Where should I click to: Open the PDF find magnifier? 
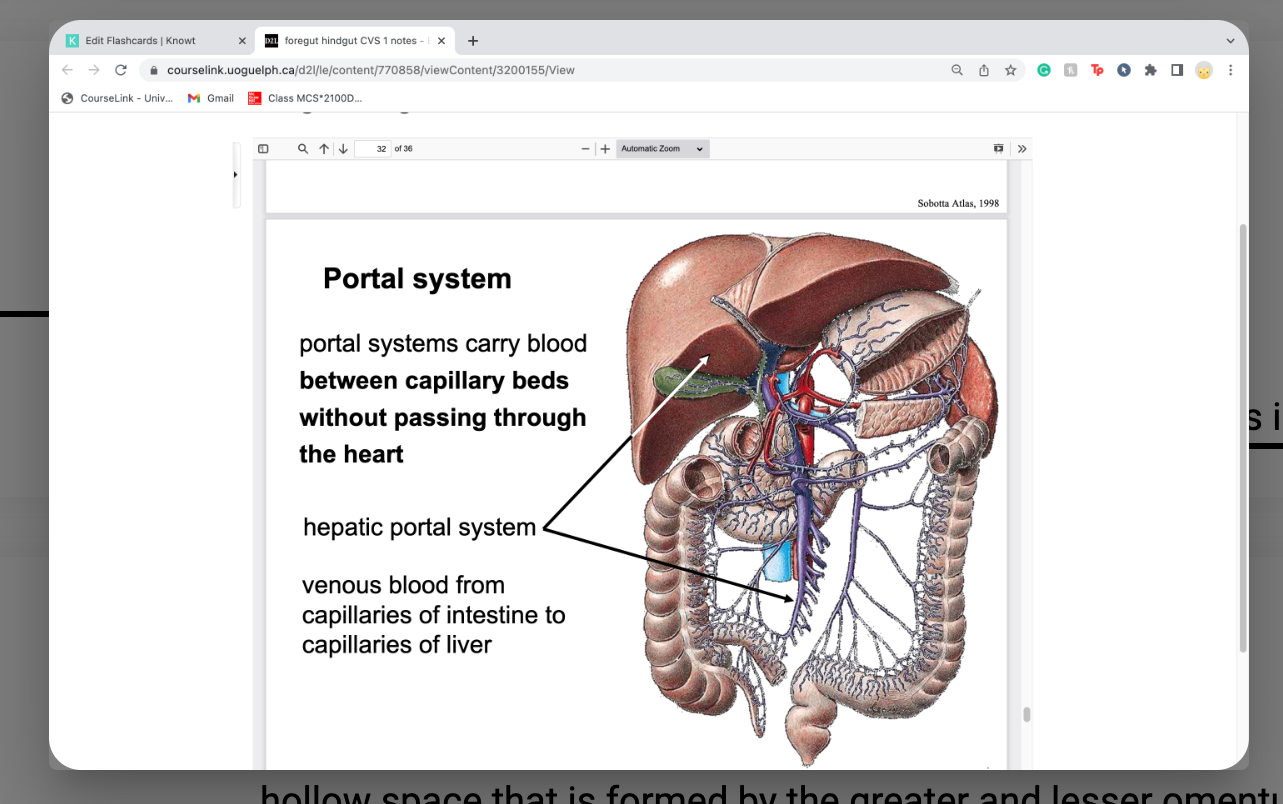[x=303, y=149]
